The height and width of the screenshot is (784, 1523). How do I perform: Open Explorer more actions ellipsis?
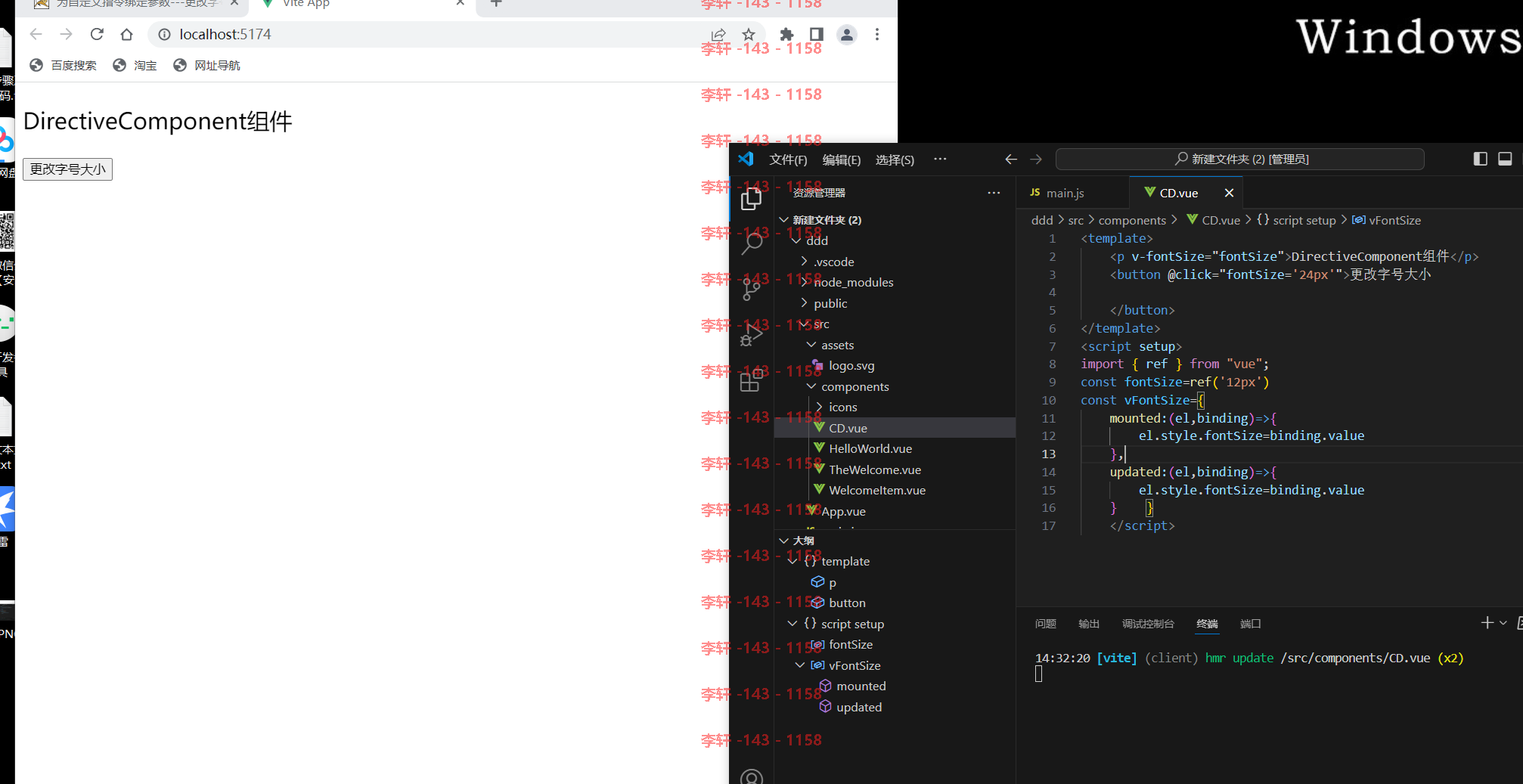point(994,193)
